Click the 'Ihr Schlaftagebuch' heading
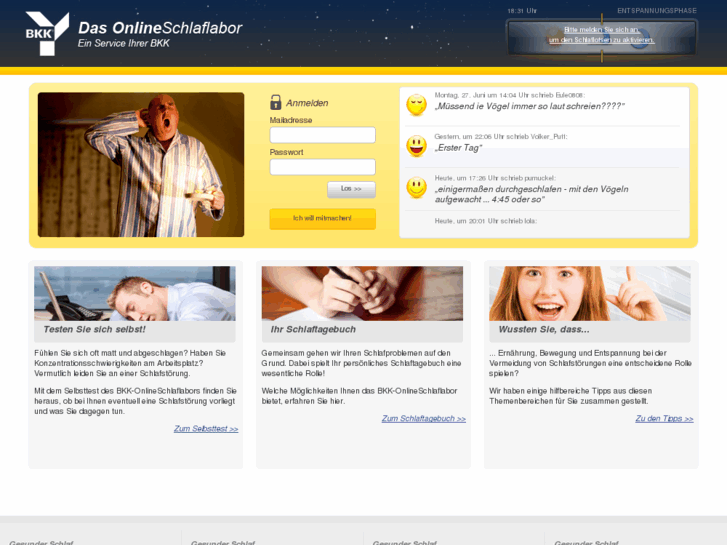The height and width of the screenshot is (545, 727). click(x=313, y=329)
